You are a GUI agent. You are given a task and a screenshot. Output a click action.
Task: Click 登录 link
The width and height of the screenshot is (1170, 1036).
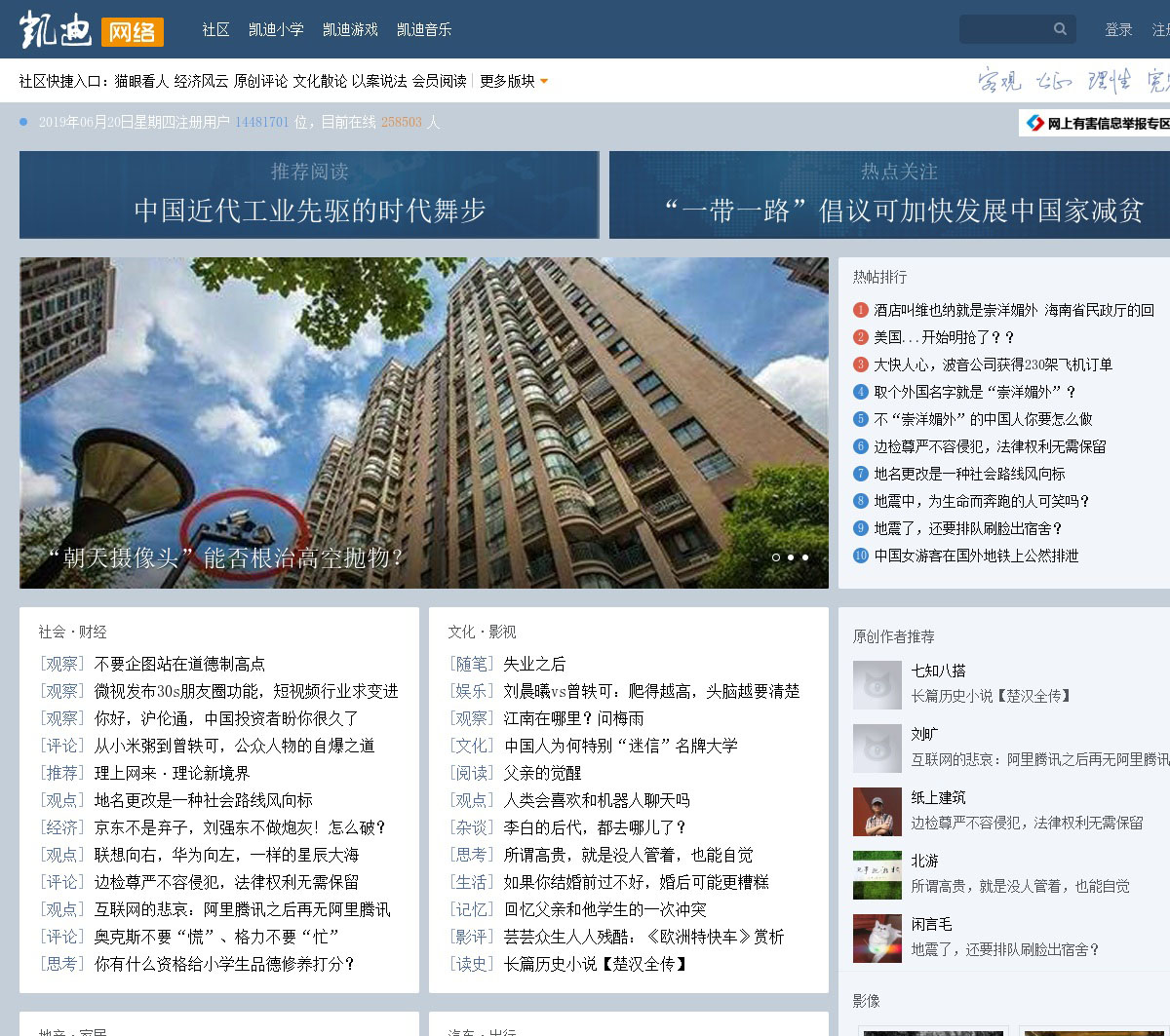[1118, 30]
